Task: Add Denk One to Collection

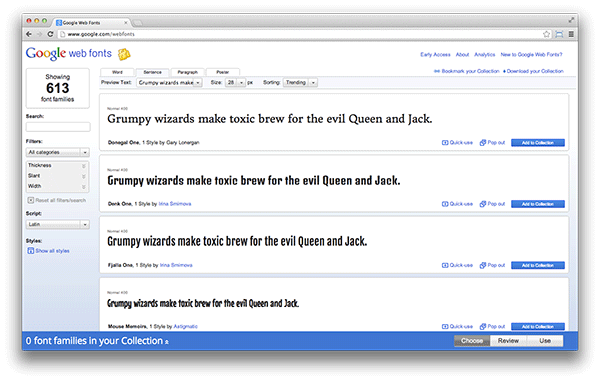Action: pyautogui.click(x=538, y=204)
